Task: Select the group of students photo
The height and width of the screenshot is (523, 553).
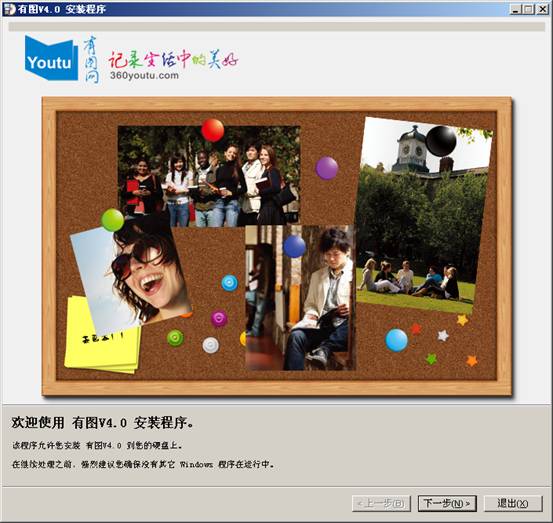Action: coord(209,176)
